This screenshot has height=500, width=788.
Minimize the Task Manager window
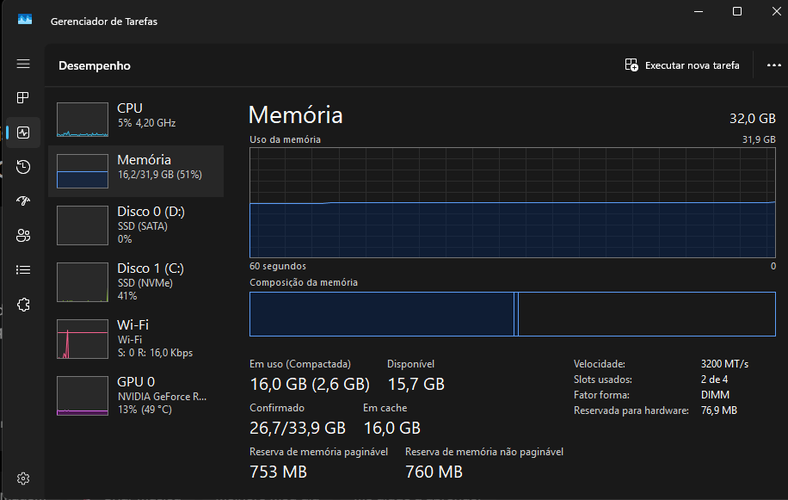click(699, 11)
